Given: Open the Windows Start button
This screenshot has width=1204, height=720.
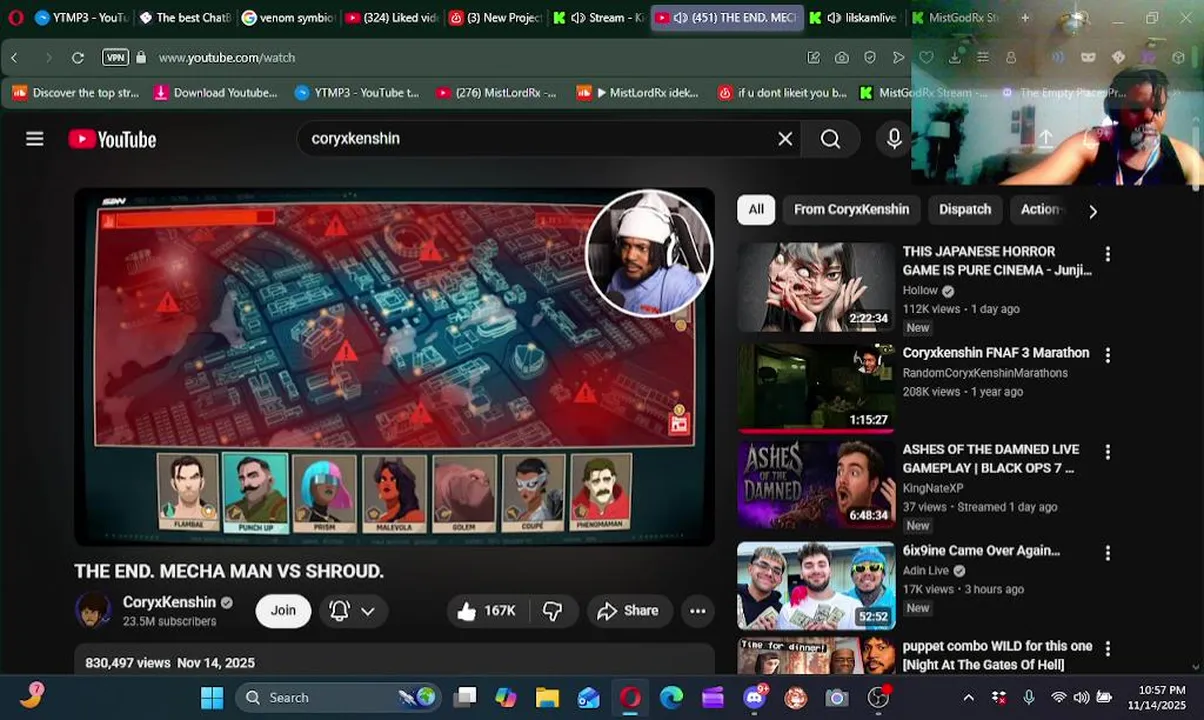Looking at the screenshot, I should pos(212,698).
